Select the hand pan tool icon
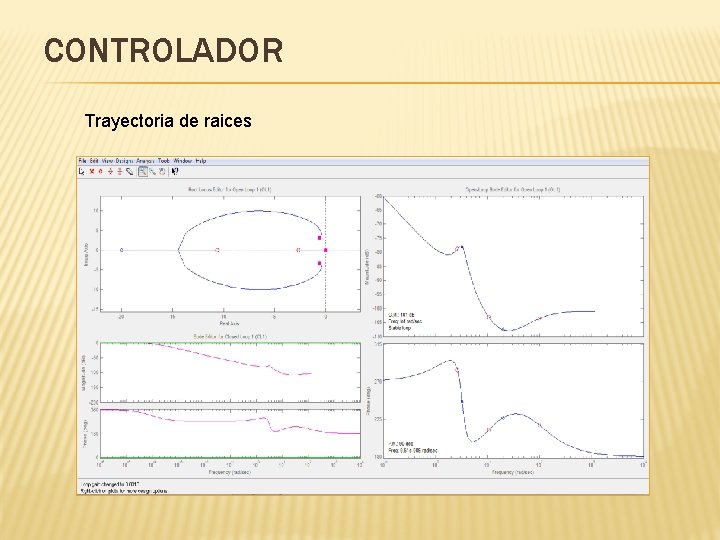 point(162,172)
